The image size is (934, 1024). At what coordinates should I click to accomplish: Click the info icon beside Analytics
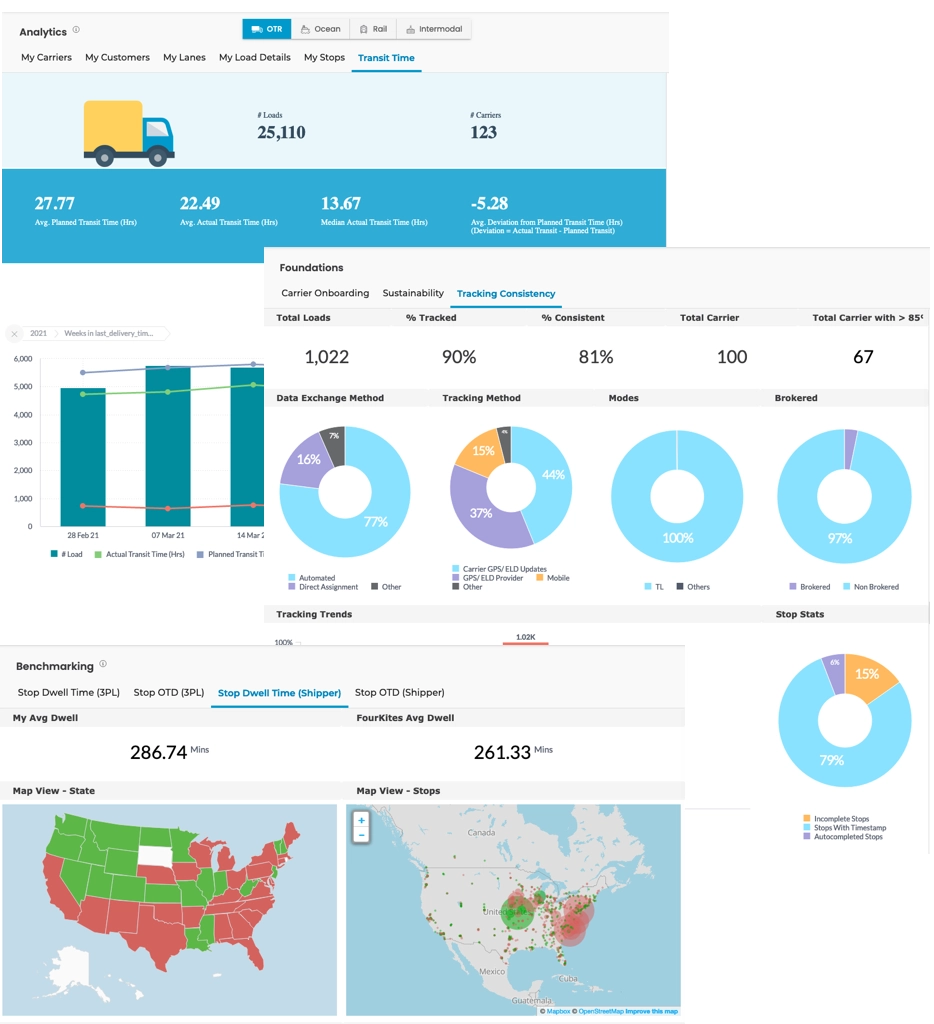tap(76, 30)
